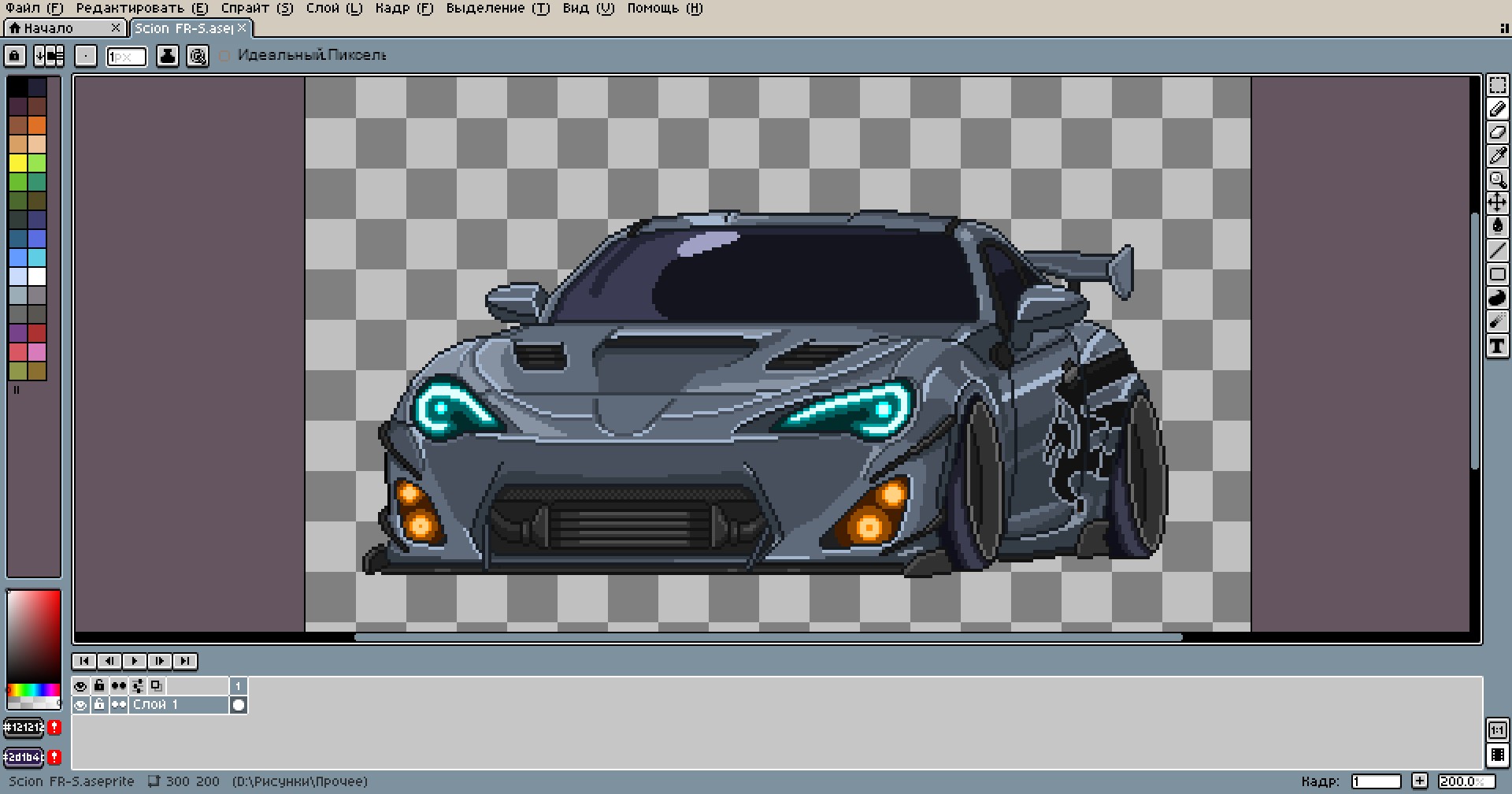The image size is (1512, 794).
Task: Click the brush size field
Action: [127, 57]
